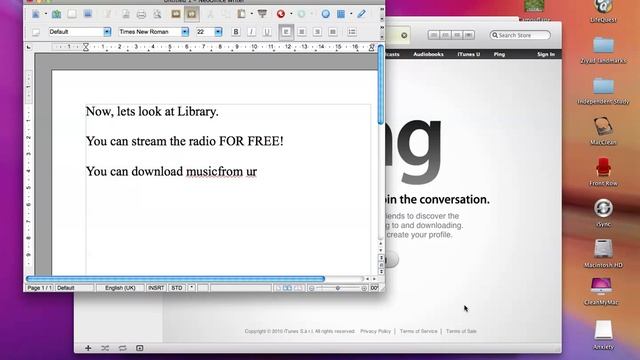Enable justified paragraph alignment
The width and height of the screenshot is (640, 360).
[x=333, y=32]
